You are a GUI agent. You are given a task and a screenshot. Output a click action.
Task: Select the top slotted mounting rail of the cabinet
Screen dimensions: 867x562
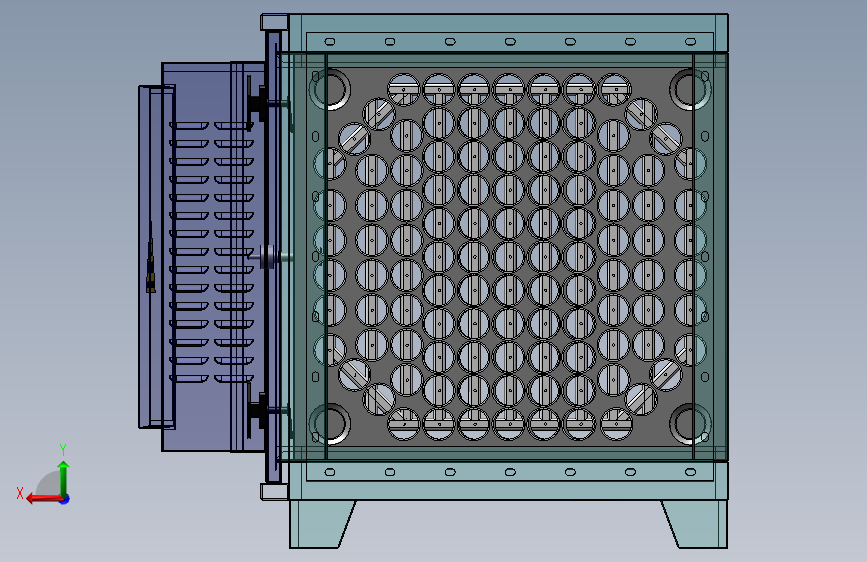[509, 41]
